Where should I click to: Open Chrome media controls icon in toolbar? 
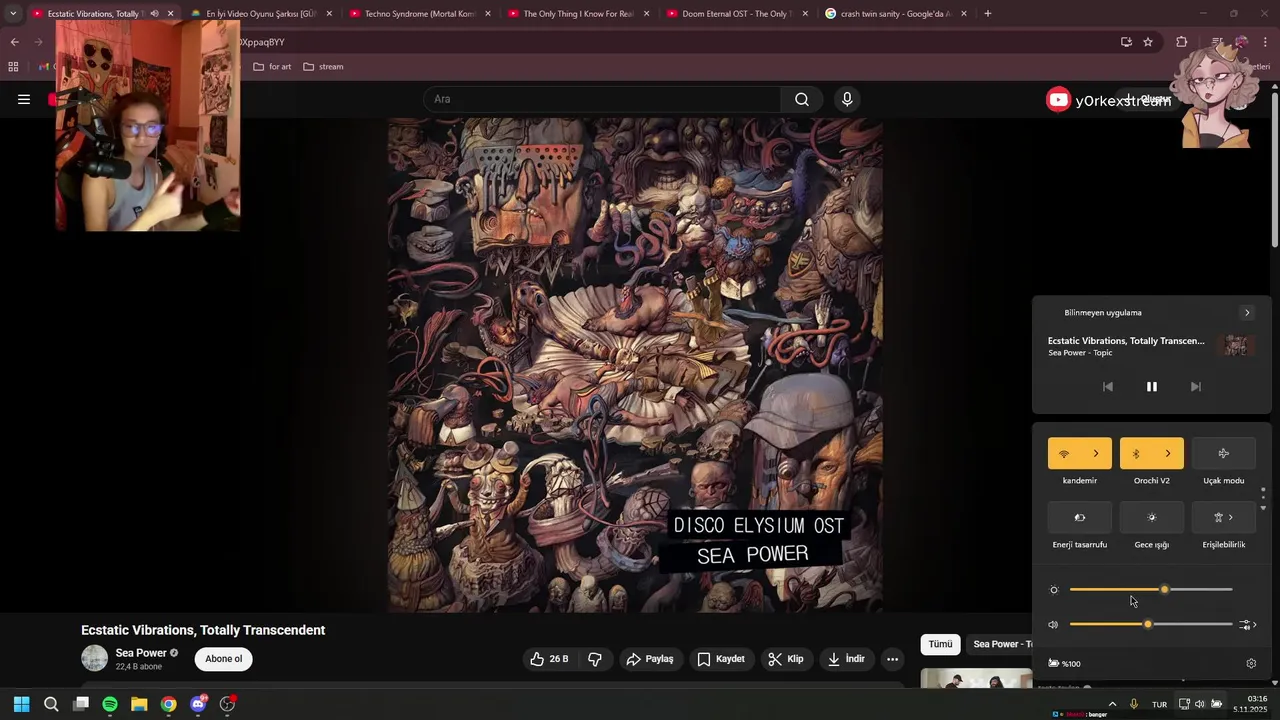tap(1217, 42)
